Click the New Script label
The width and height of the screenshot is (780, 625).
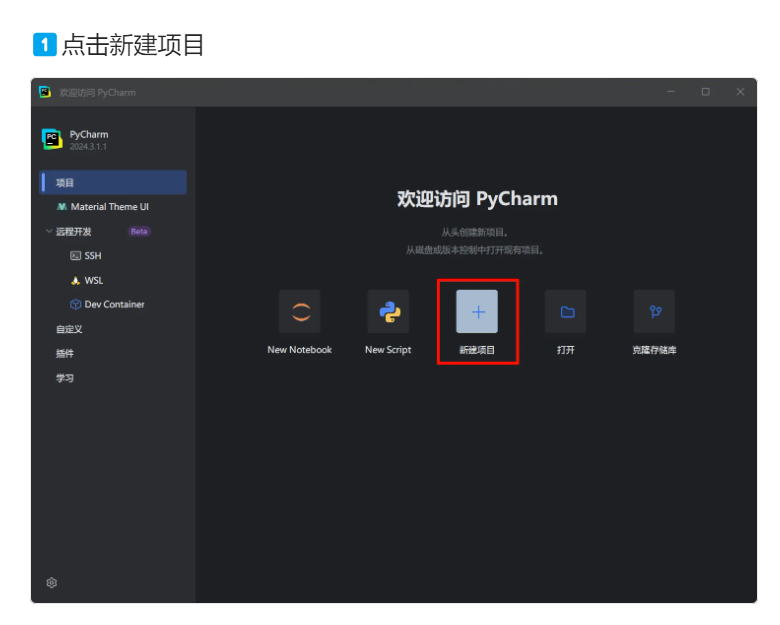pos(388,350)
